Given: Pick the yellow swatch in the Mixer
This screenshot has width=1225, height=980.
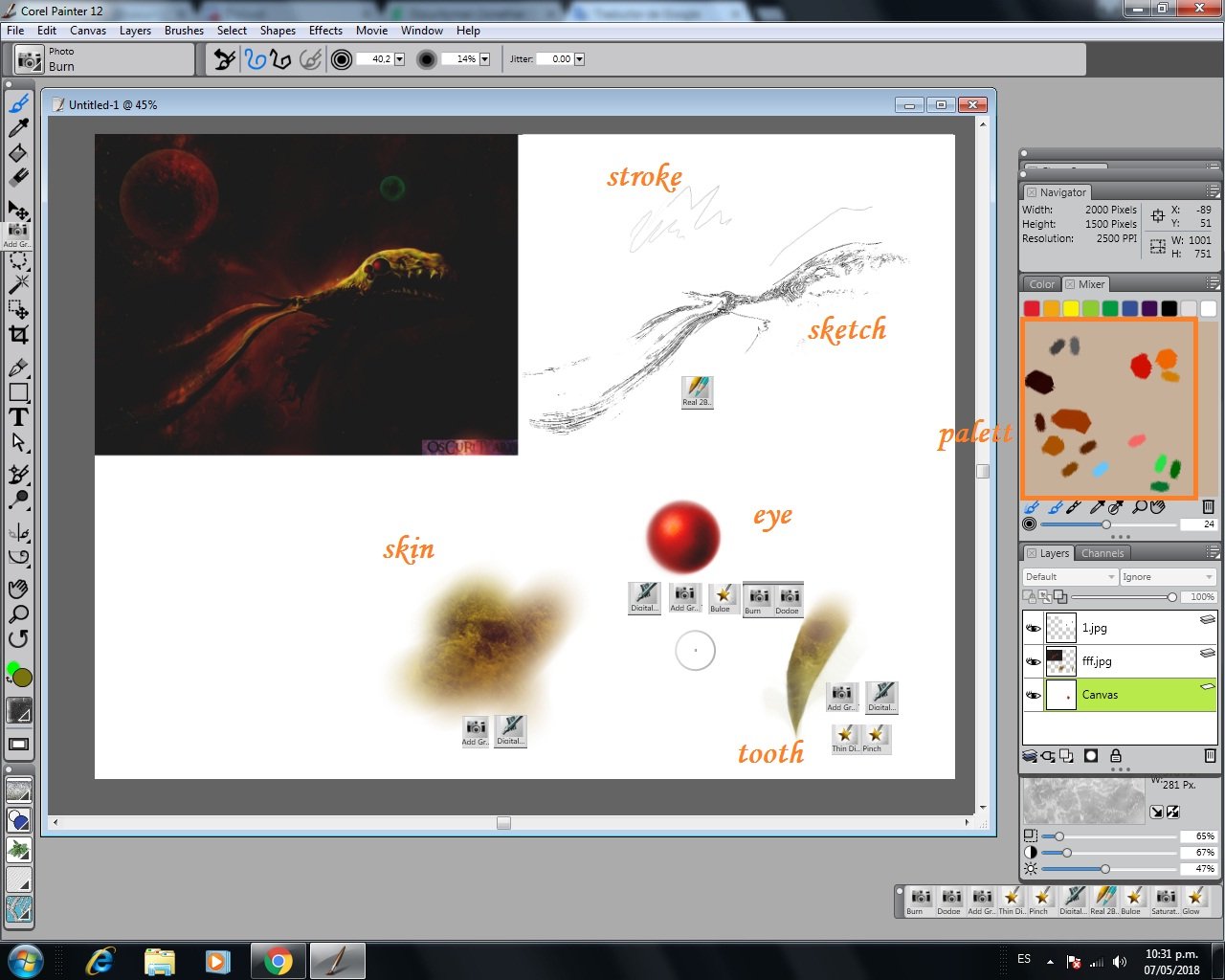Looking at the screenshot, I should (x=1071, y=308).
